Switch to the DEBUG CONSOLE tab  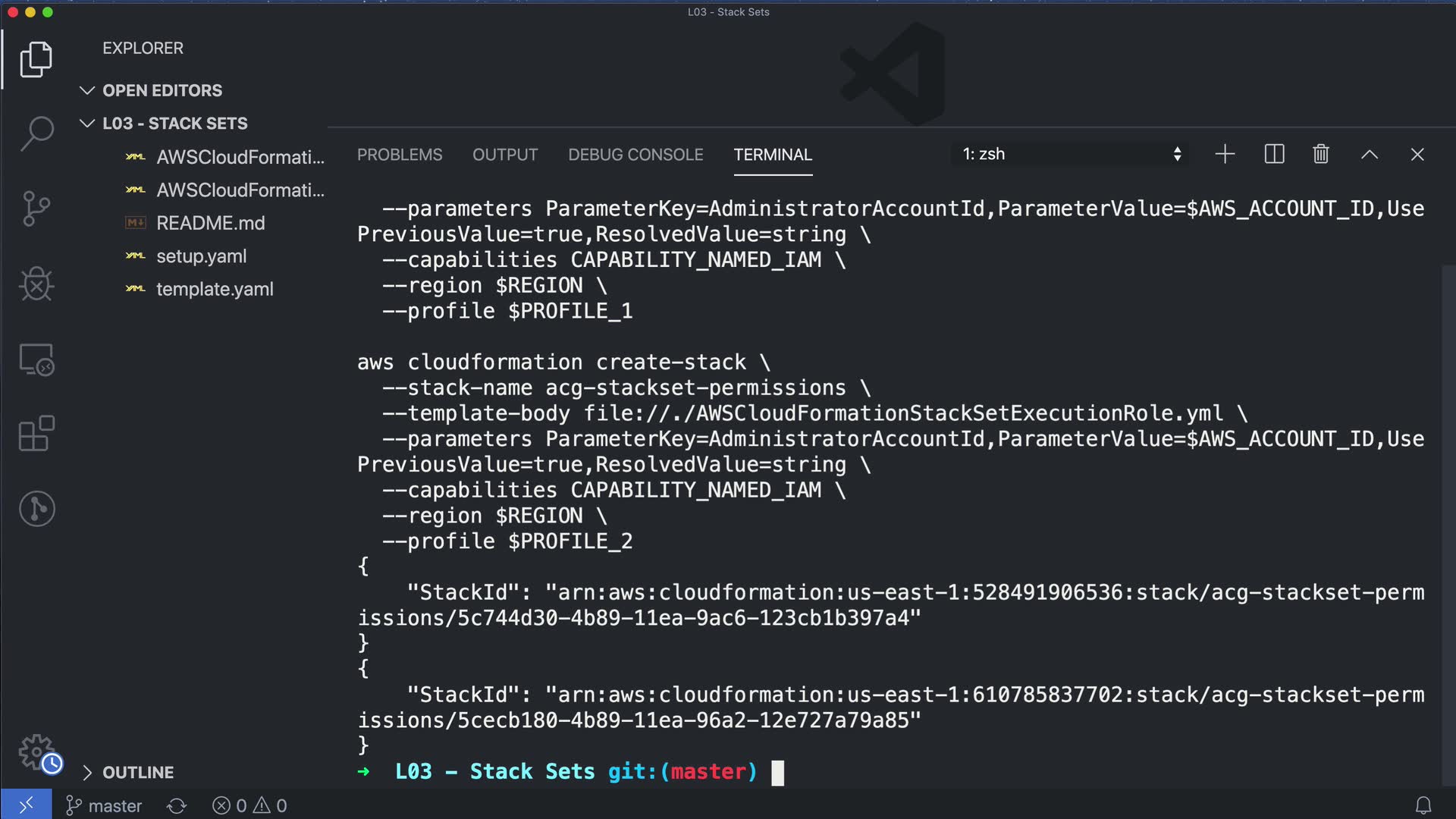pos(635,155)
